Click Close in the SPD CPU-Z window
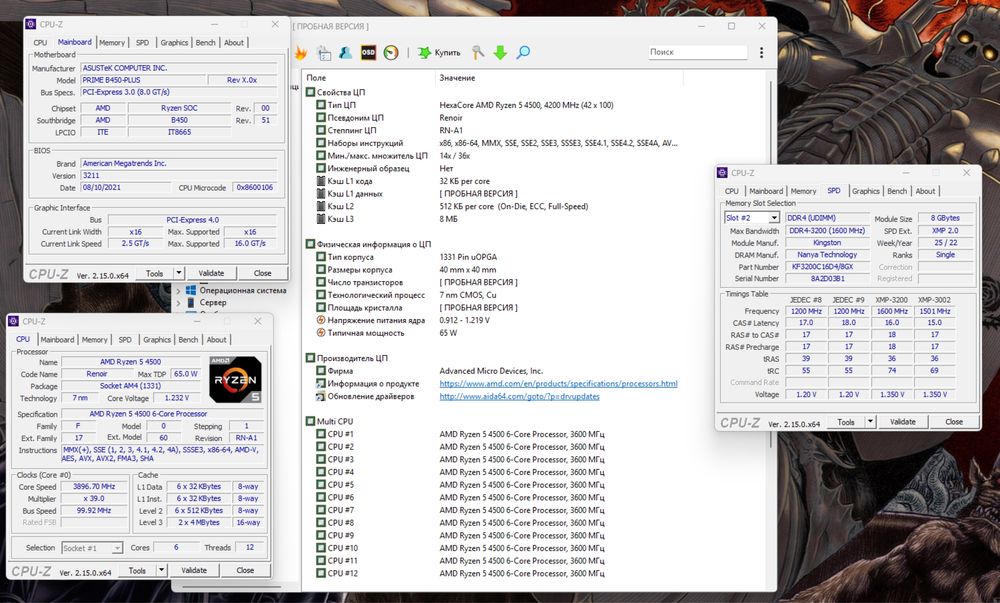Viewport: 1000px width, 603px height. (x=953, y=422)
